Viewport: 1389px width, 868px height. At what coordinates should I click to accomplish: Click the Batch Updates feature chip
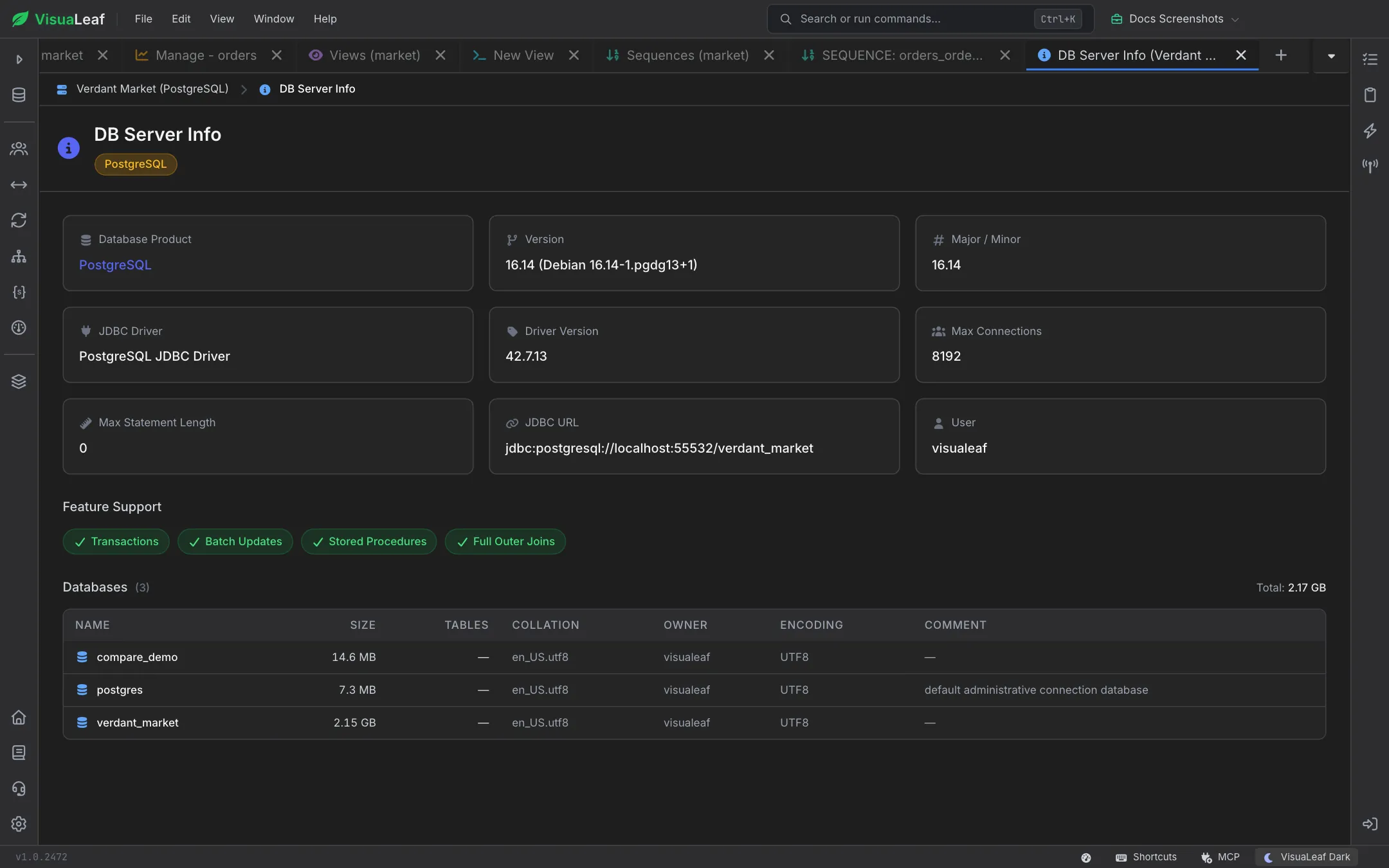click(235, 541)
